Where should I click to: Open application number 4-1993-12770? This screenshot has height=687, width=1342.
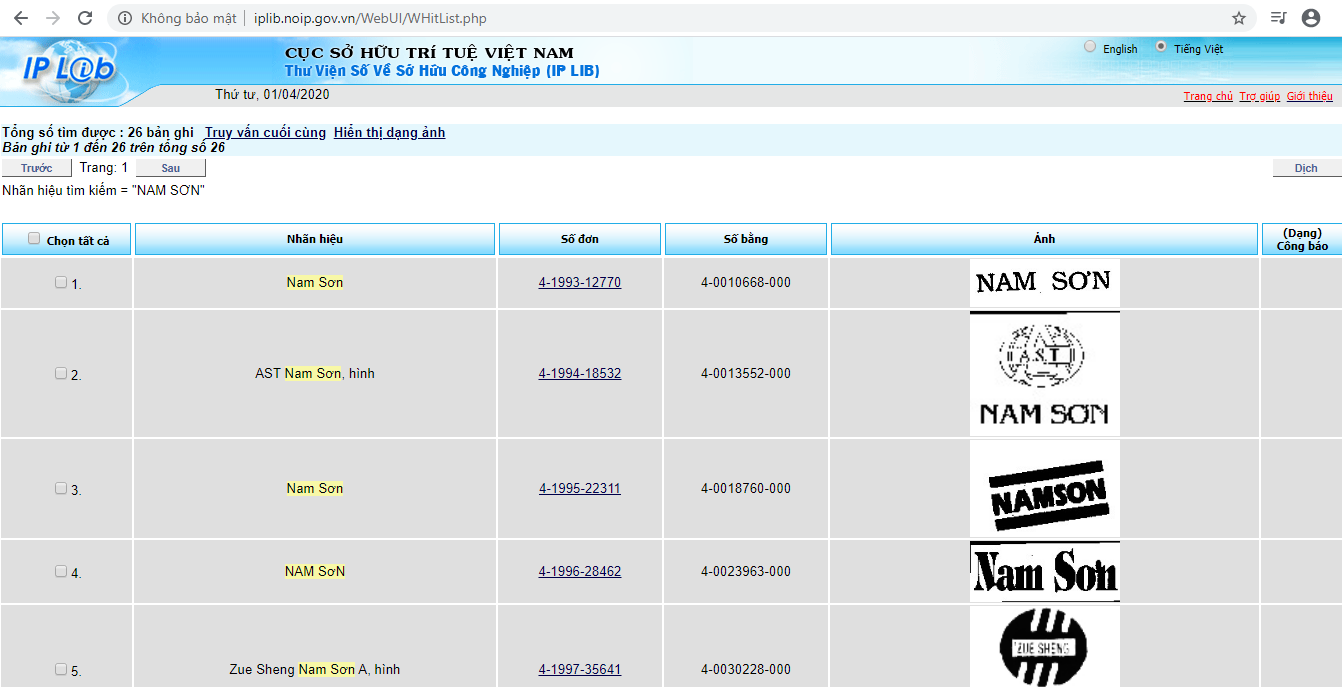[580, 282]
